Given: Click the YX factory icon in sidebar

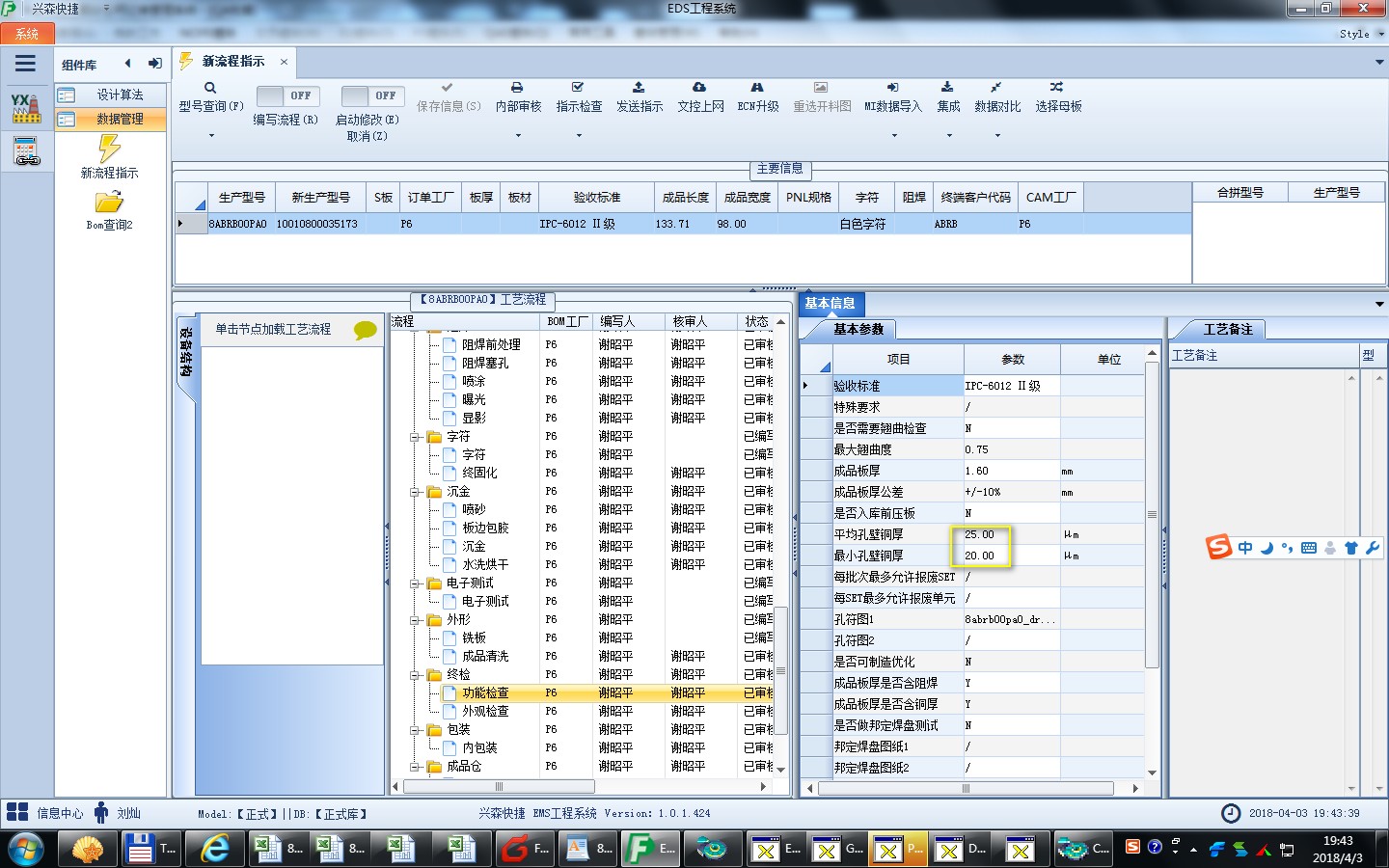Looking at the screenshot, I should tap(26, 108).
